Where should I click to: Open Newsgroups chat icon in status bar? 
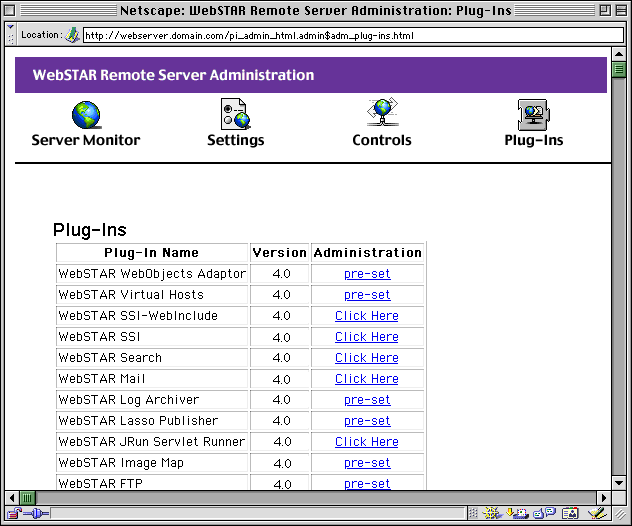click(x=545, y=513)
